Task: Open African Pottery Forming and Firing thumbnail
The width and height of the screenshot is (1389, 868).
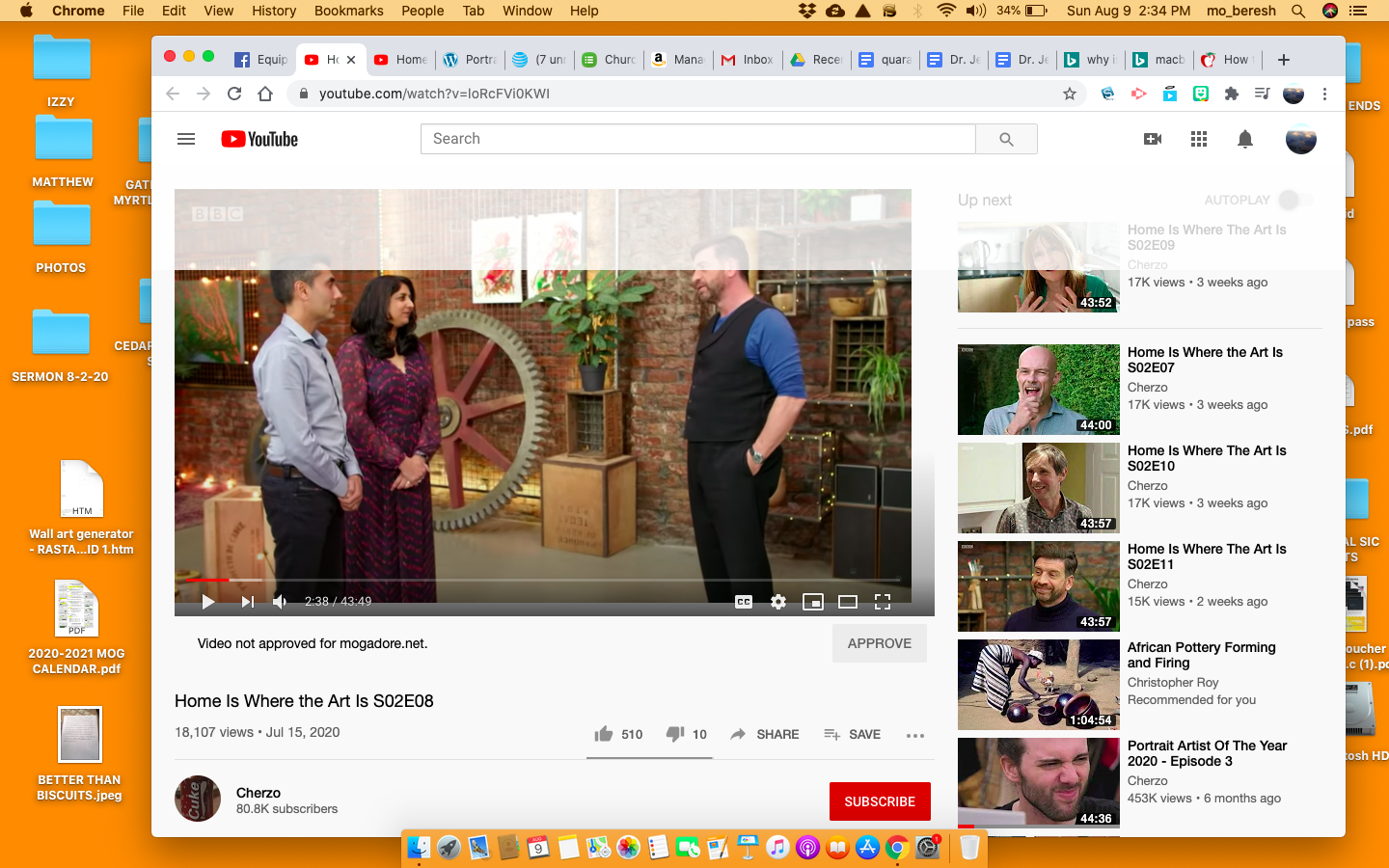Action: [1039, 685]
